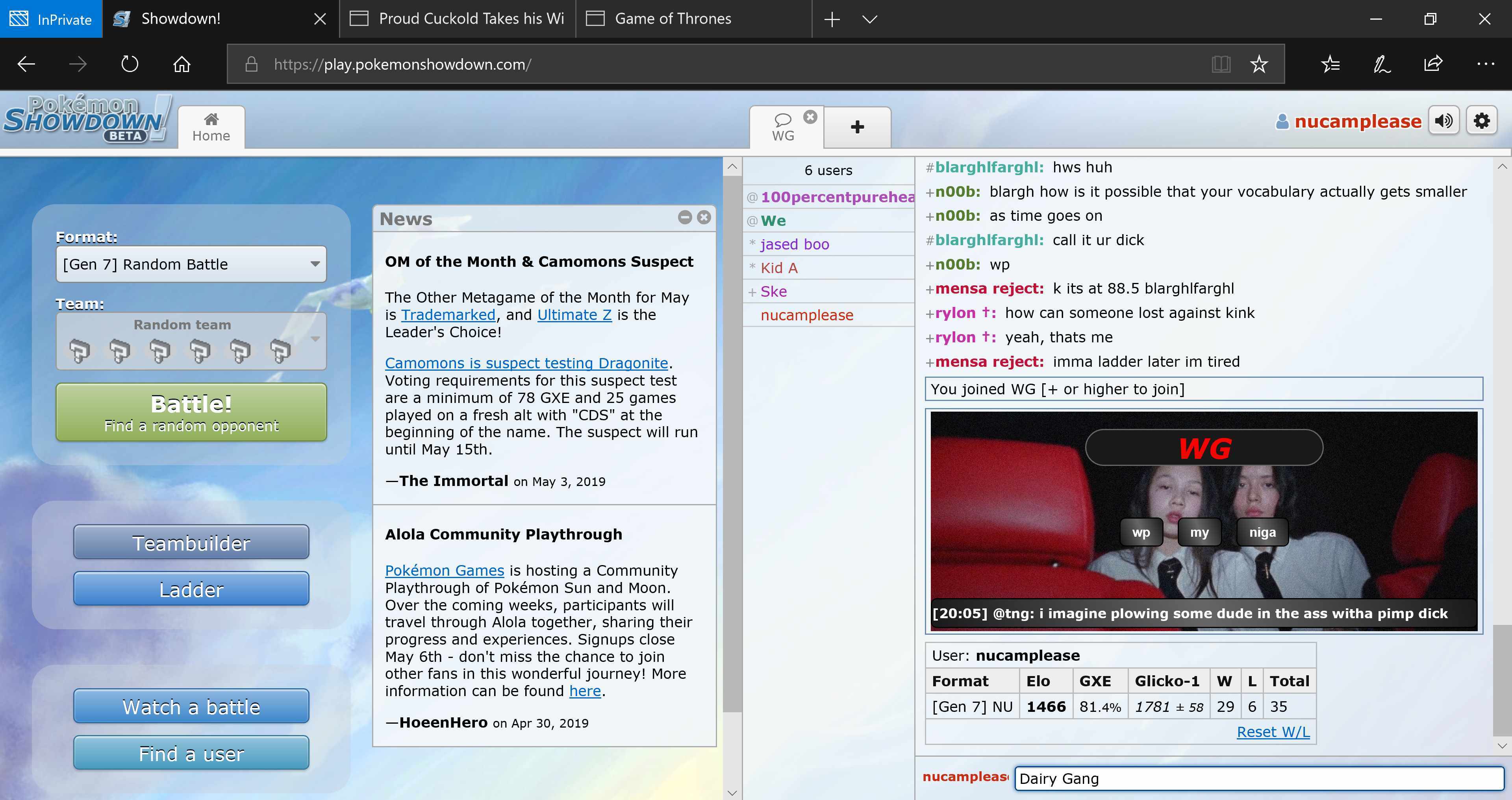The width and height of the screenshot is (1512, 800).
Task: Click the browser address bar URL
Action: (403, 64)
